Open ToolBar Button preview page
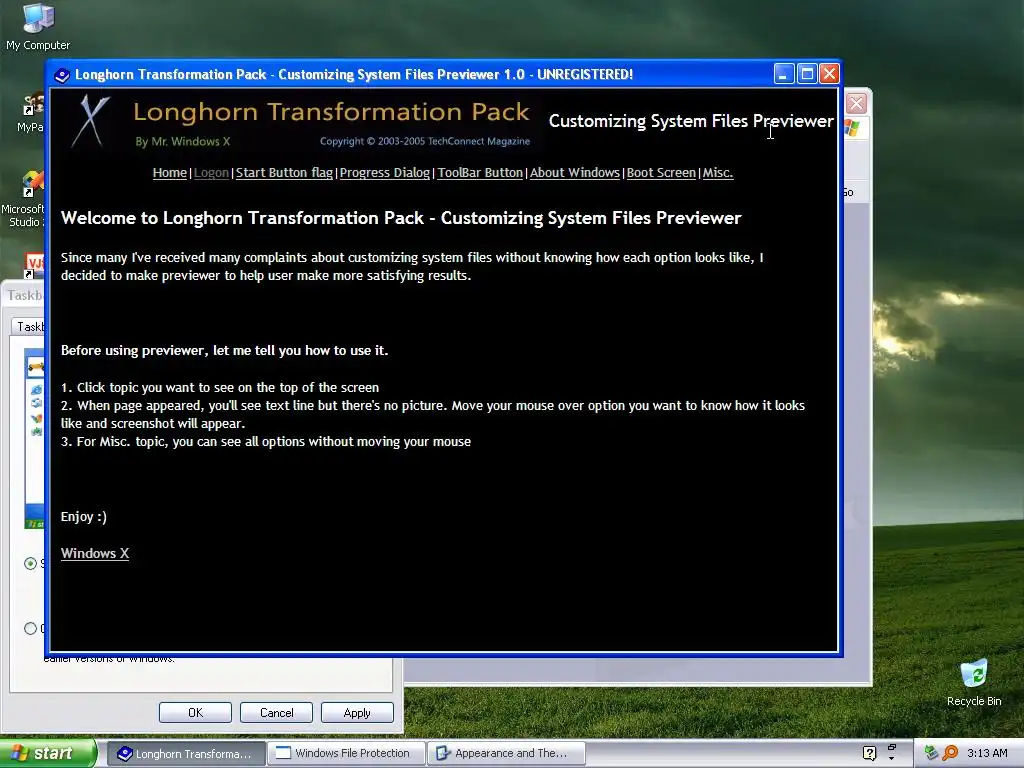The image size is (1024, 768). click(480, 172)
